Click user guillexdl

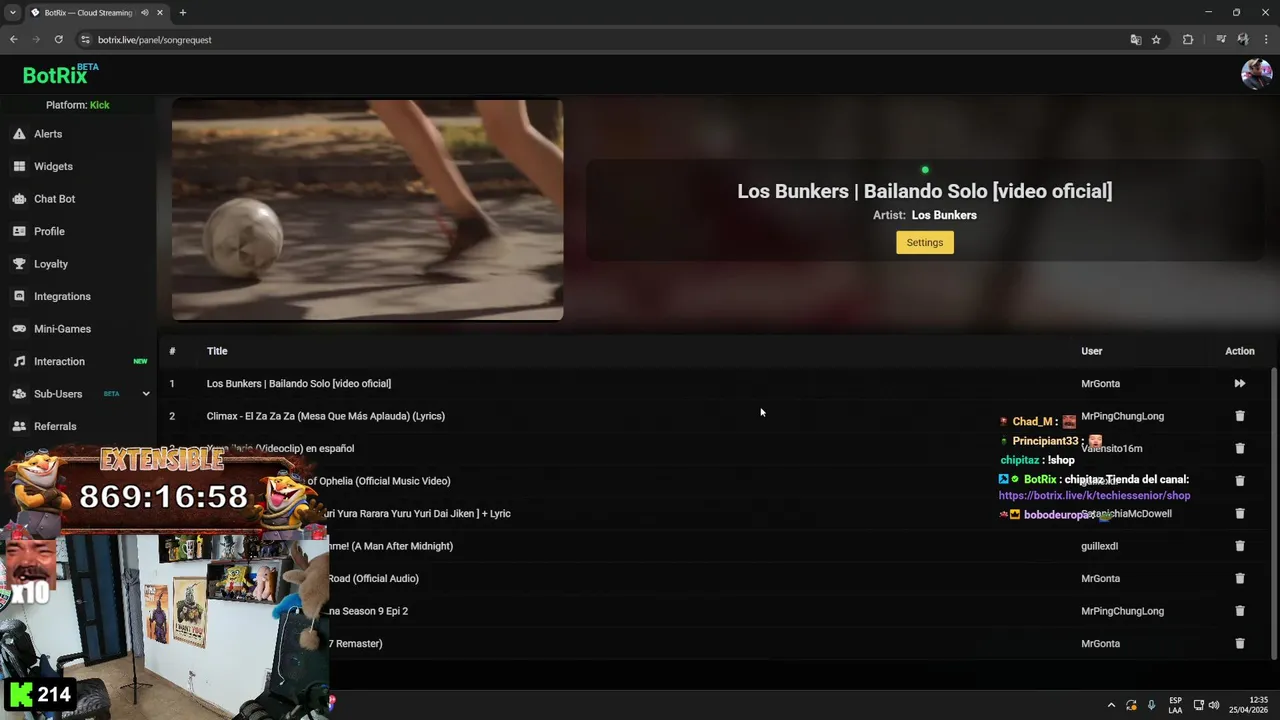pos(1099,546)
